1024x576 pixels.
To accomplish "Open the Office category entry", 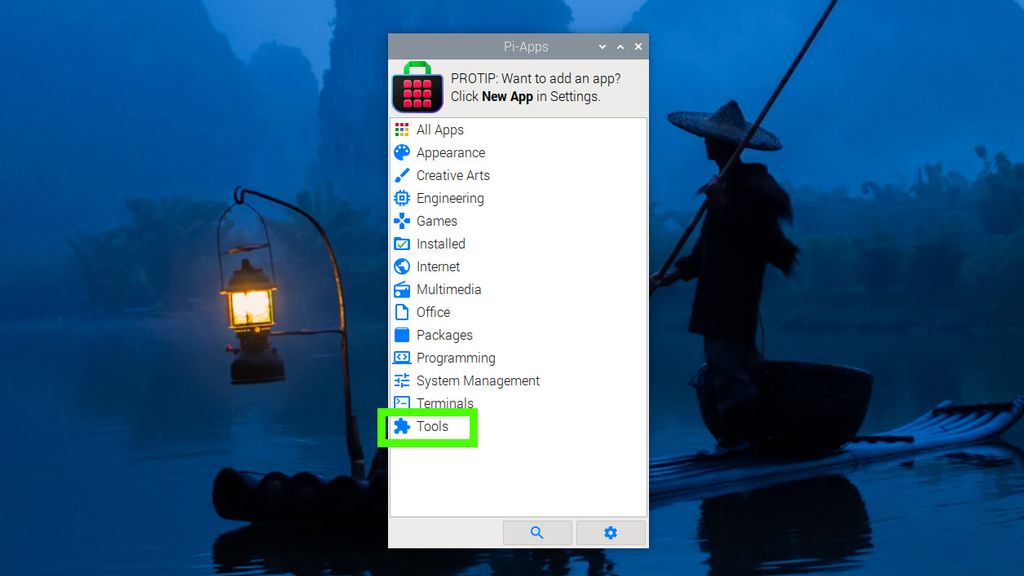I will (x=431, y=312).
